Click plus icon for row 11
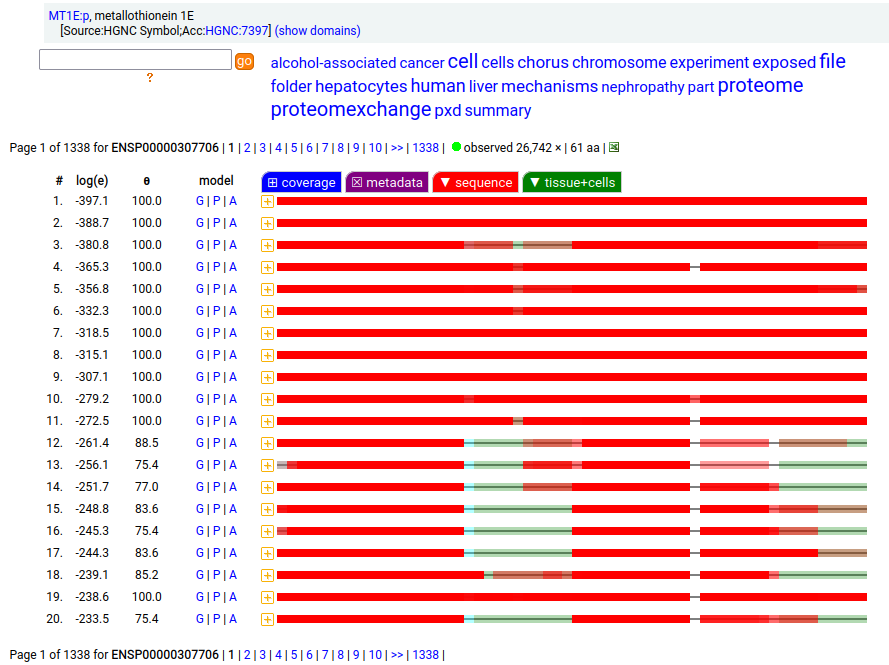The width and height of the screenshot is (889, 665). (x=268, y=421)
